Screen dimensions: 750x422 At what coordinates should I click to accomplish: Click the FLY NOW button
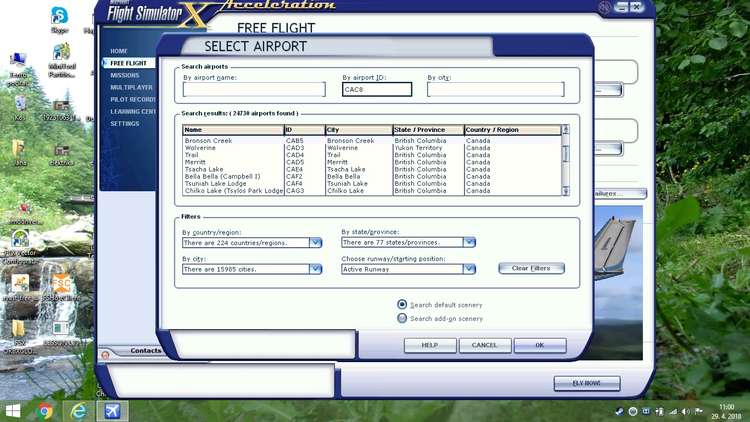(x=587, y=383)
